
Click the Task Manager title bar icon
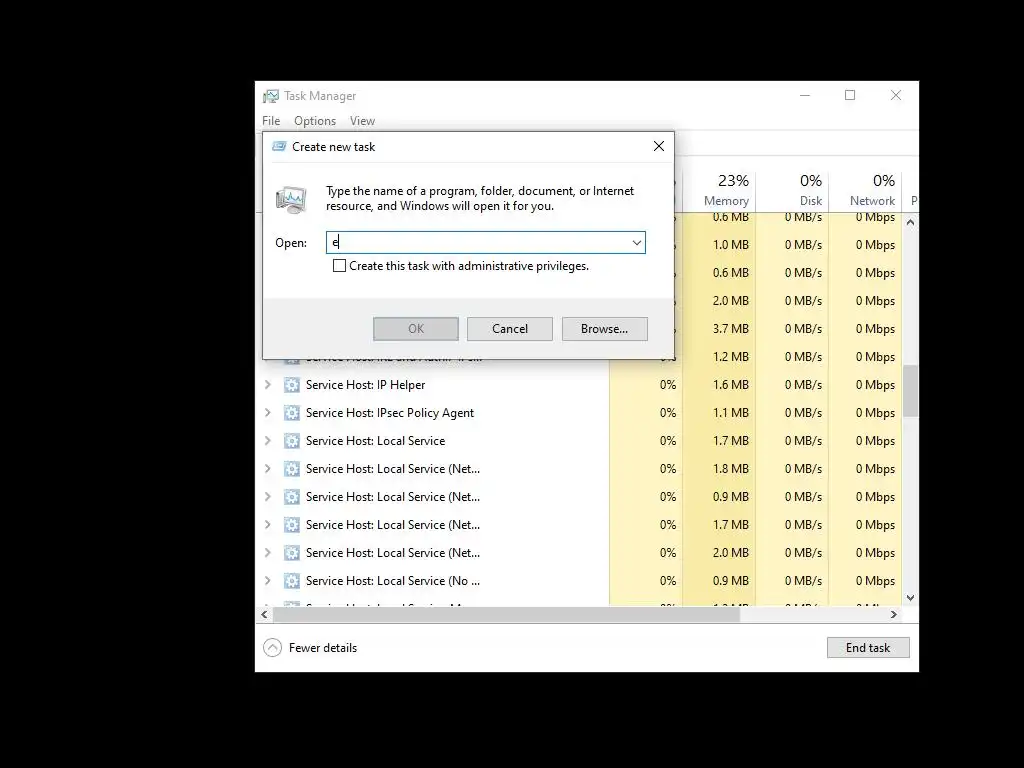(271, 96)
